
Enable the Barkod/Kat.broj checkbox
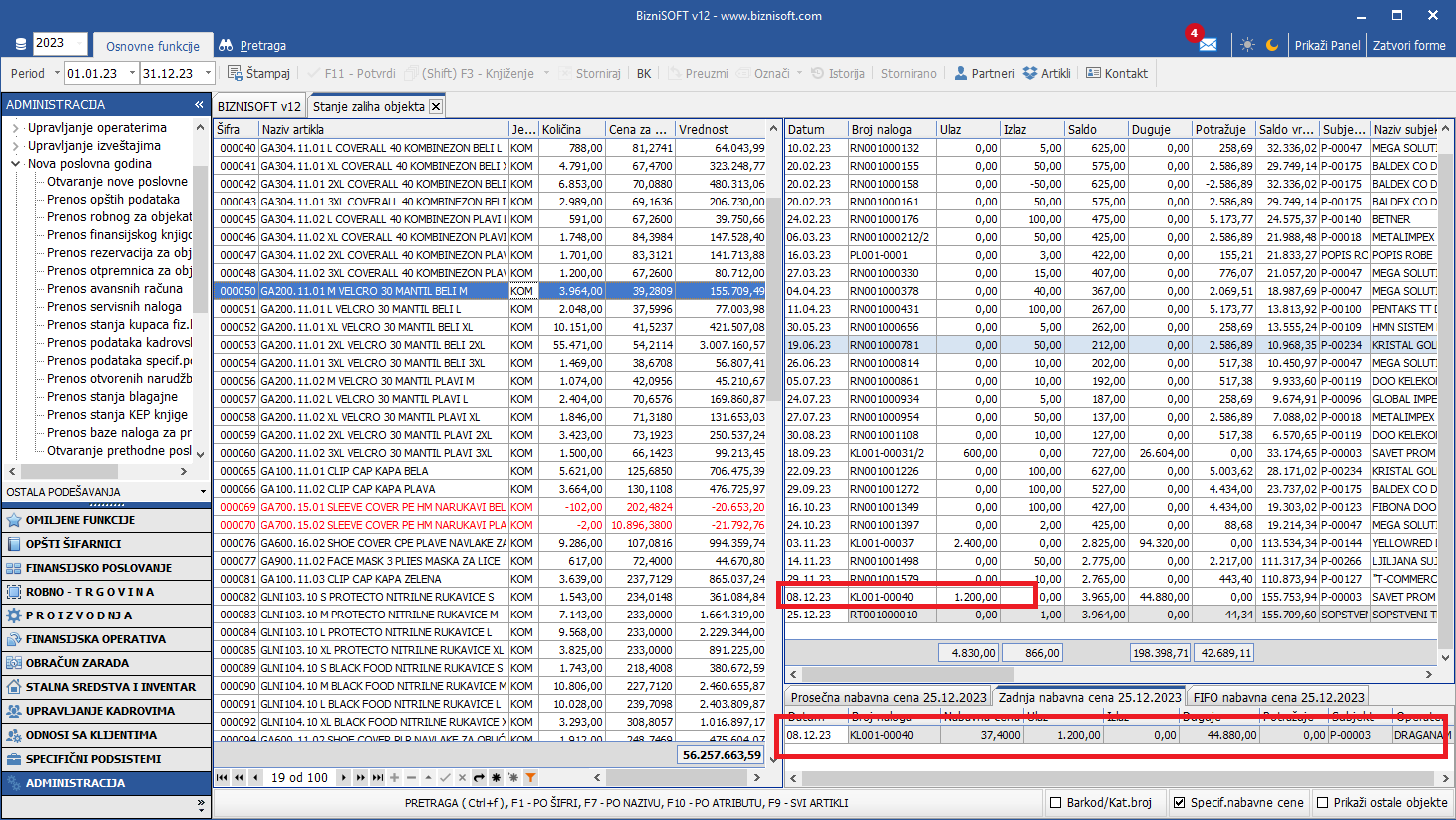tap(1055, 802)
